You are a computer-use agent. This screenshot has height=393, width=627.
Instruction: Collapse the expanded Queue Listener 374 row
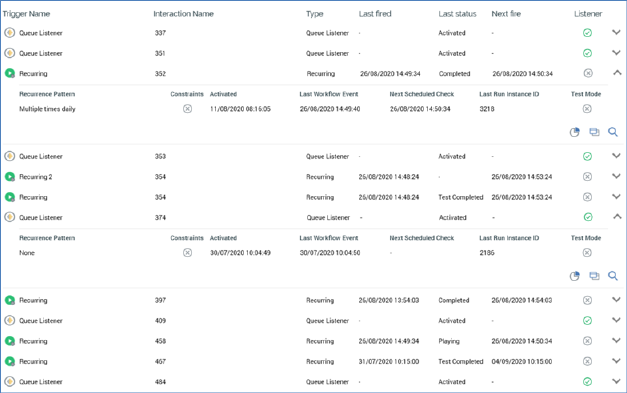pos(617,216)
